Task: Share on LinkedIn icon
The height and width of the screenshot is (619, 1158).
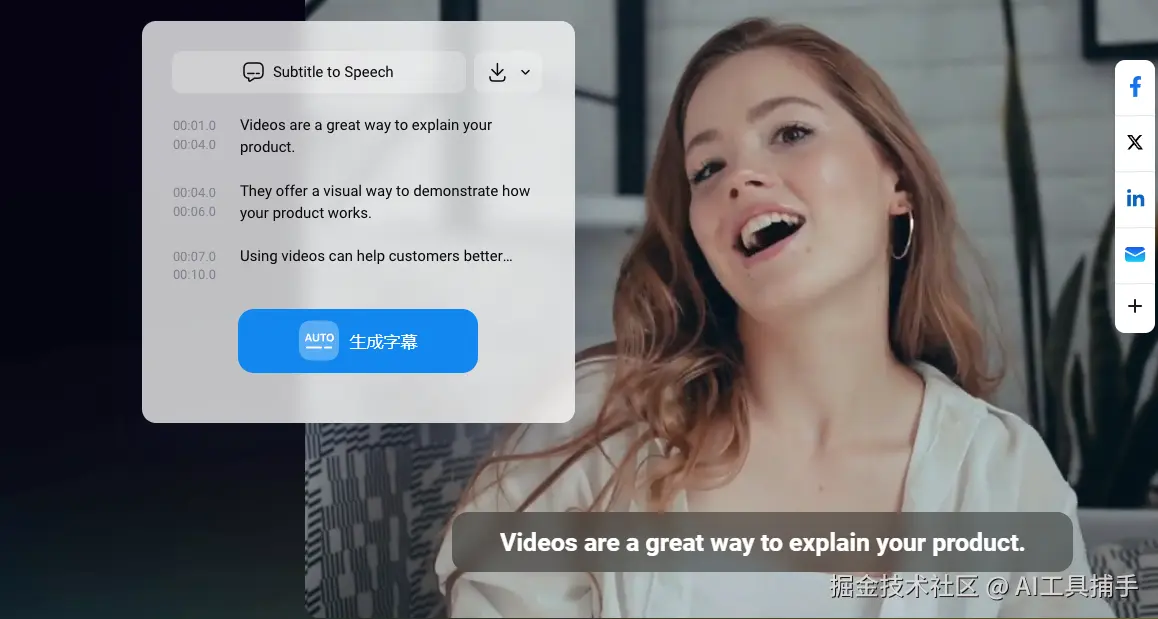Action: 1135,199
